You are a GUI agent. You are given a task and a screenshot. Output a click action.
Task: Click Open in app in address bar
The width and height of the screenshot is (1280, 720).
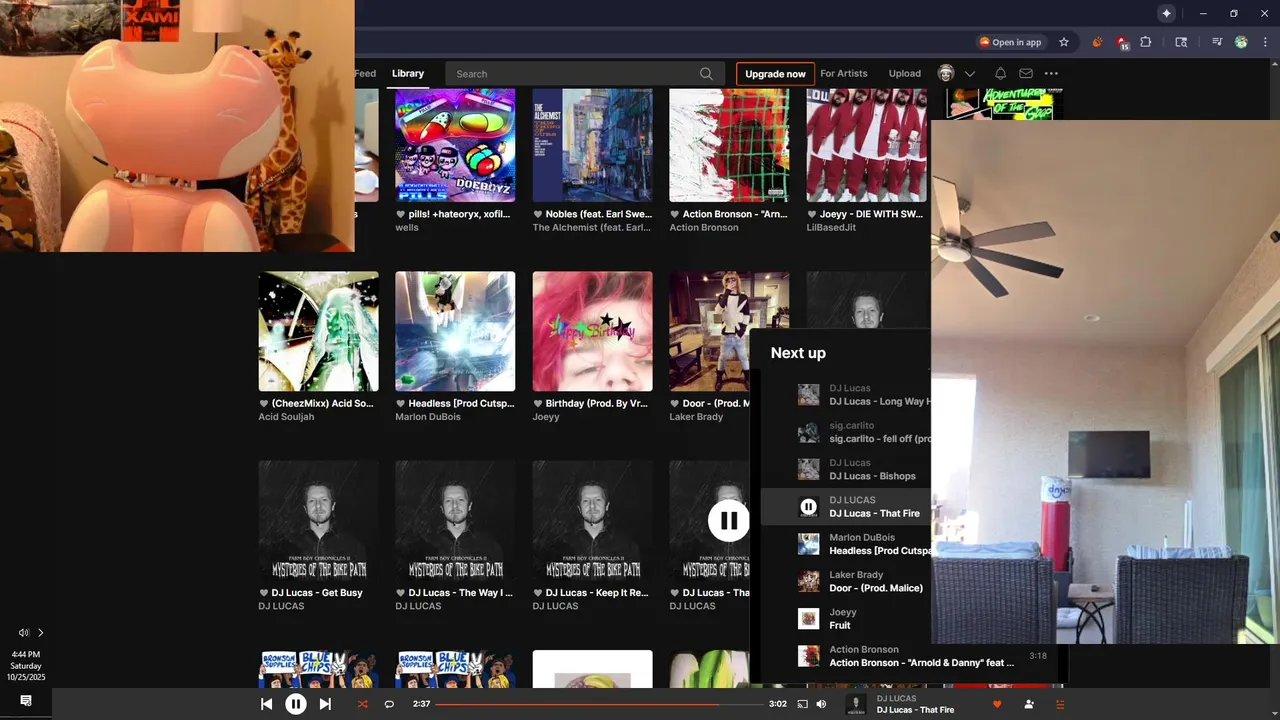(1010, 42)
